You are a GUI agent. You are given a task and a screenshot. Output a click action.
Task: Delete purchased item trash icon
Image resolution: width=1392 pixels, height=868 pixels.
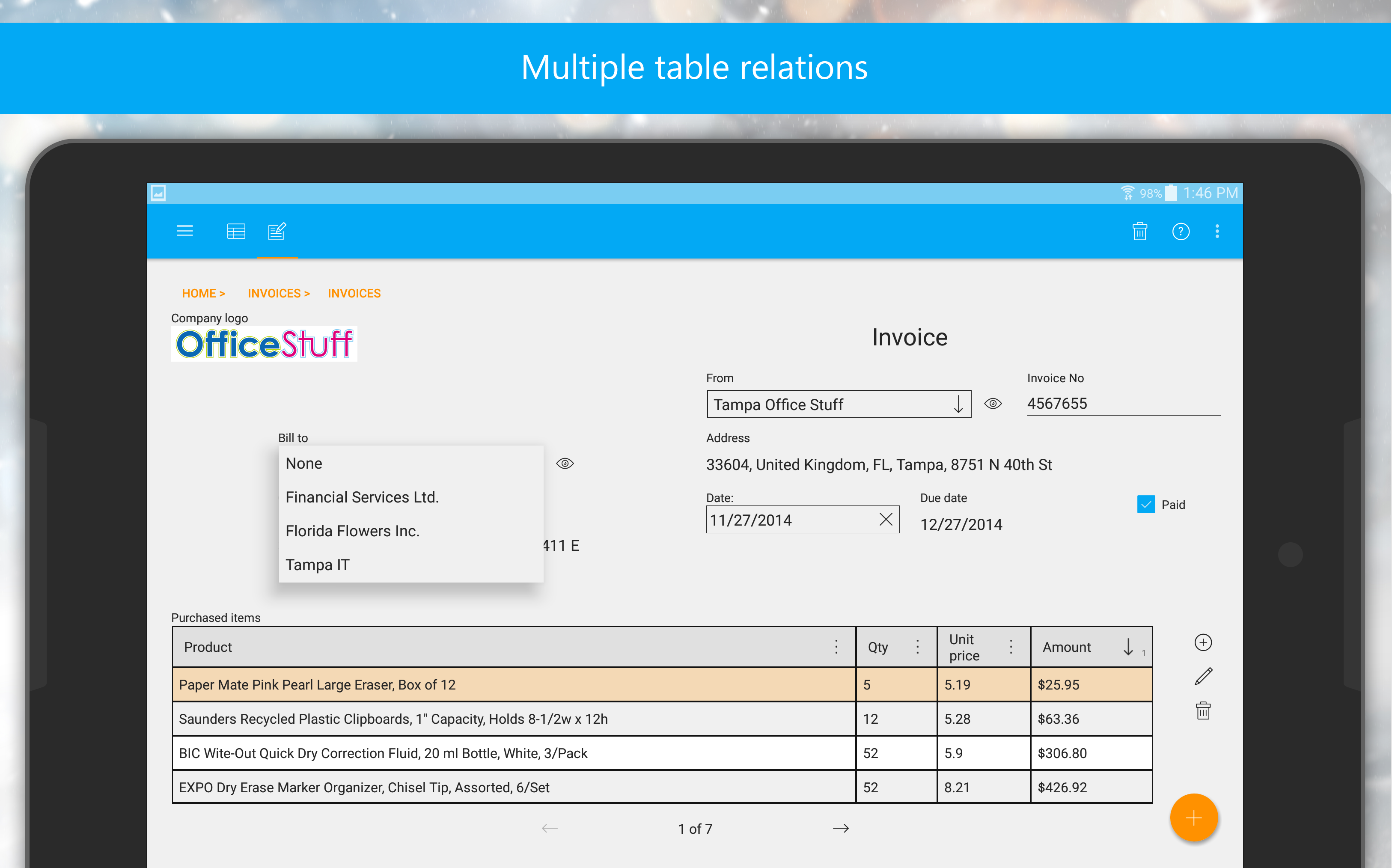[1202, 710]
